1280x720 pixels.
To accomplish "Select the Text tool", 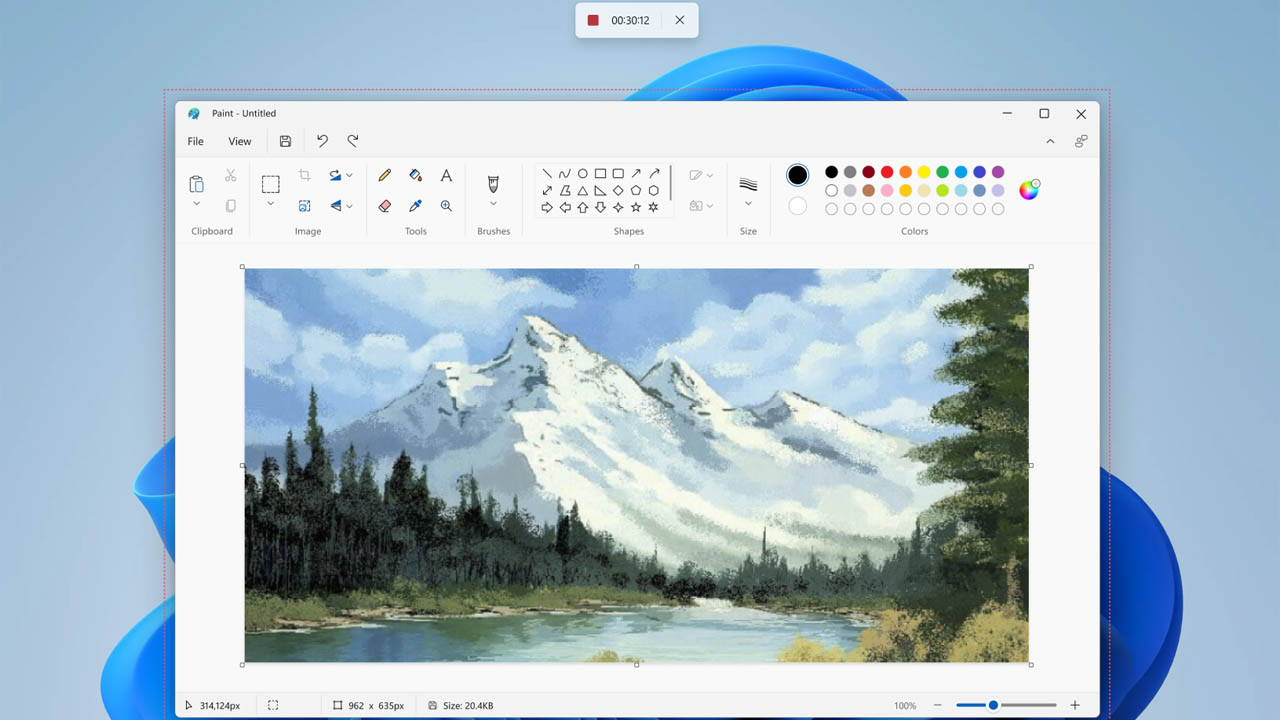I will click(x=446, y=175).
